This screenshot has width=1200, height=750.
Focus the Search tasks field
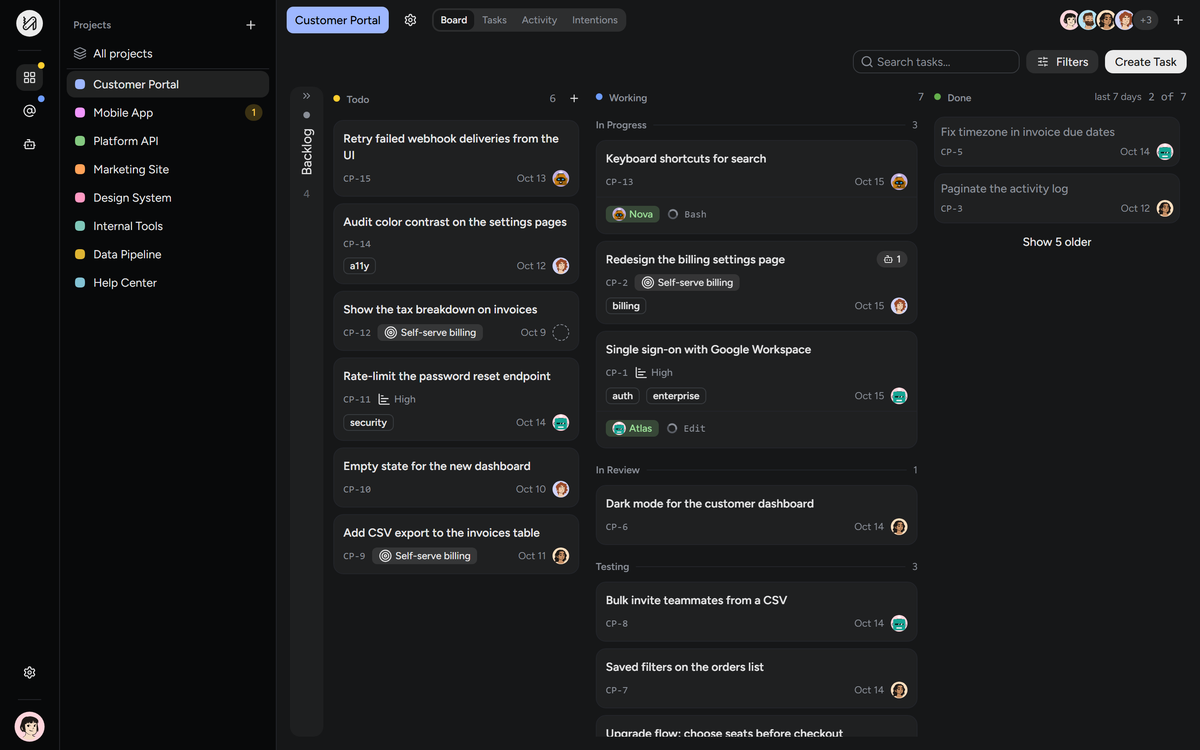pos(936,62)
